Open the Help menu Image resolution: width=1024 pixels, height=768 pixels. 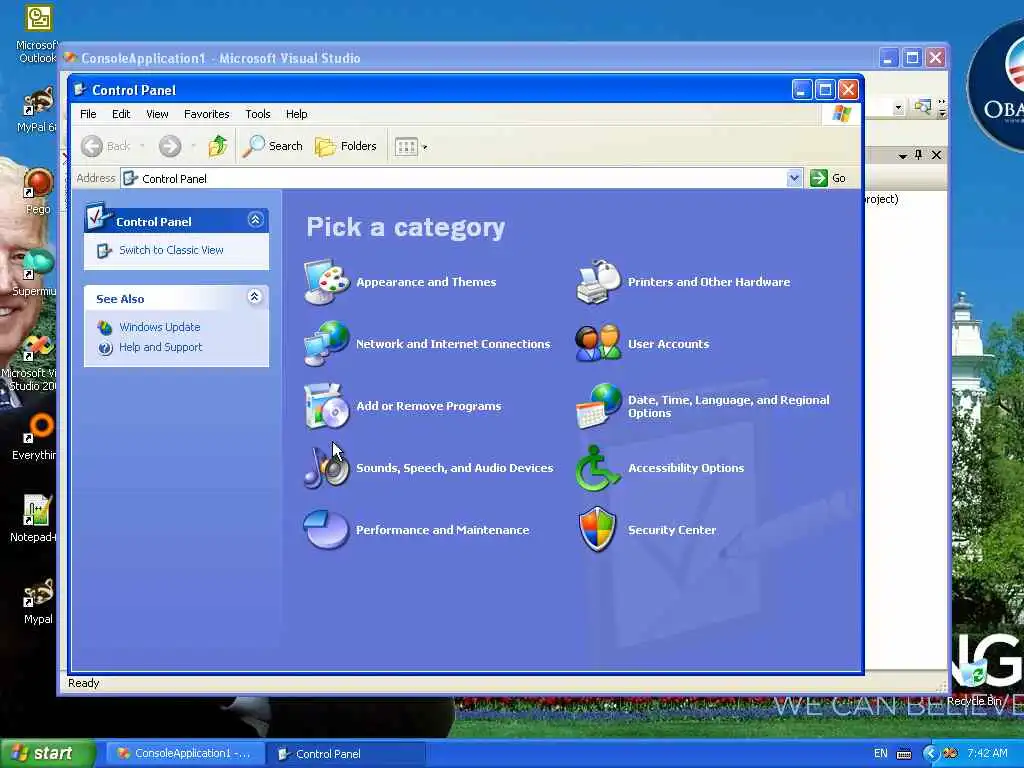[296, 114]
